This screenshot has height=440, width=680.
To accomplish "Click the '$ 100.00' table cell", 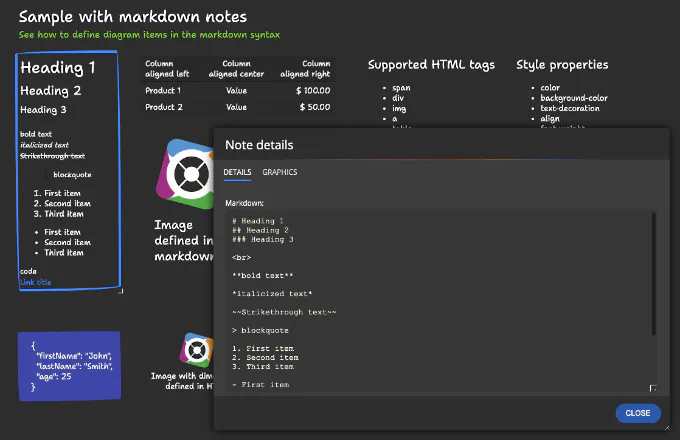I will [313, 91].
